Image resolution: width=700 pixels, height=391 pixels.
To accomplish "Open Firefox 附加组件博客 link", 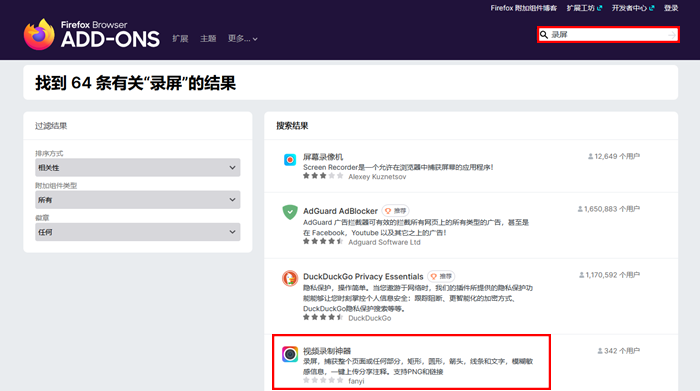I will click(x=524, y=8).
